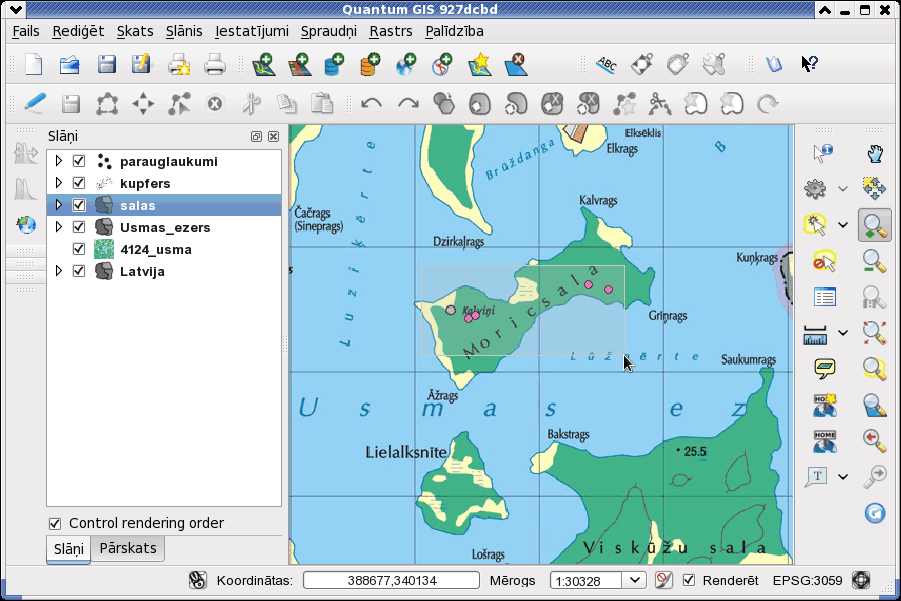Open the Skats menu
The image size is (901, 601).
click(x=135, y=31)
